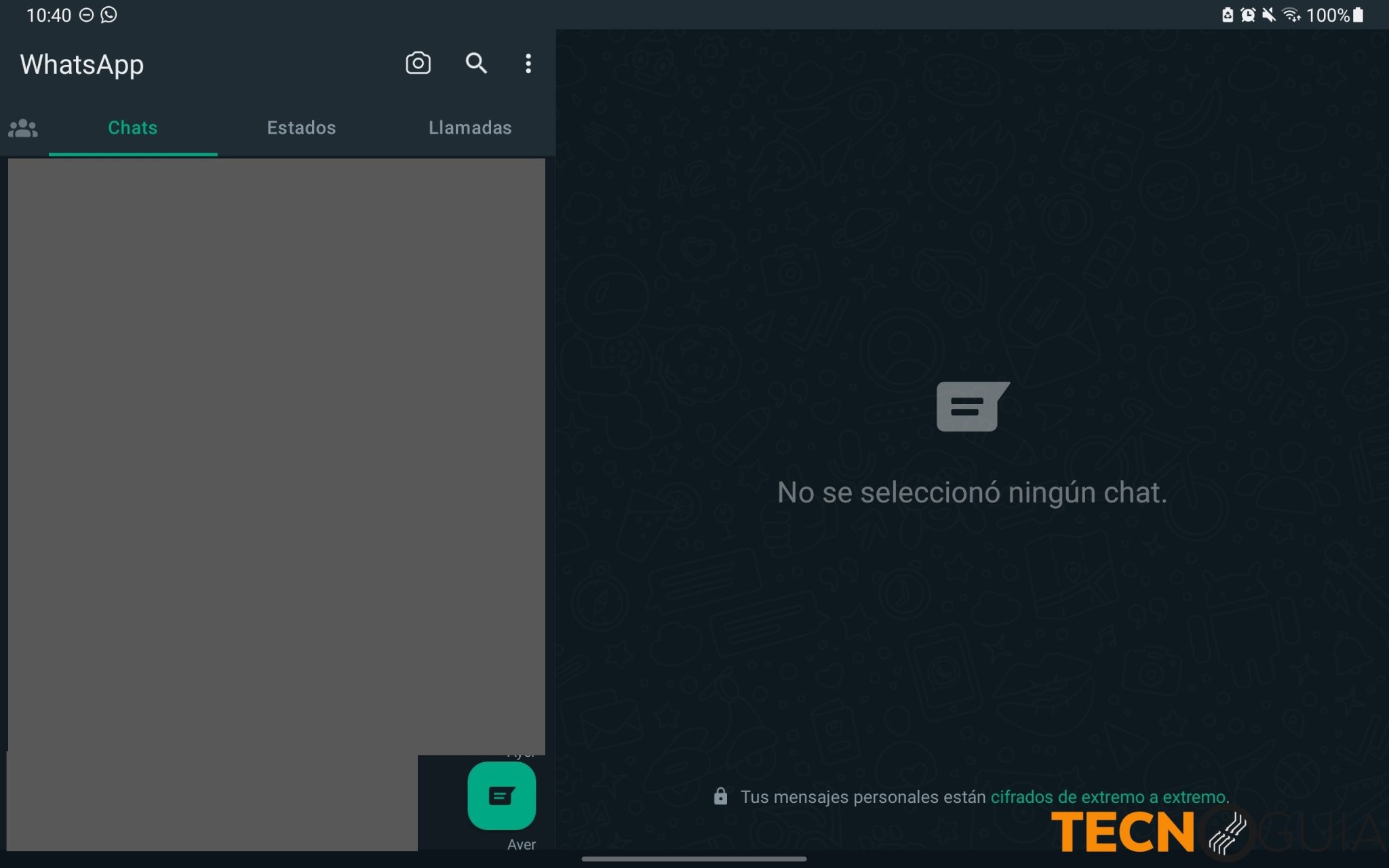Open the camera from the WhatsApp toolbar
Screen dimensions: 1389x868
click(418, 63)
